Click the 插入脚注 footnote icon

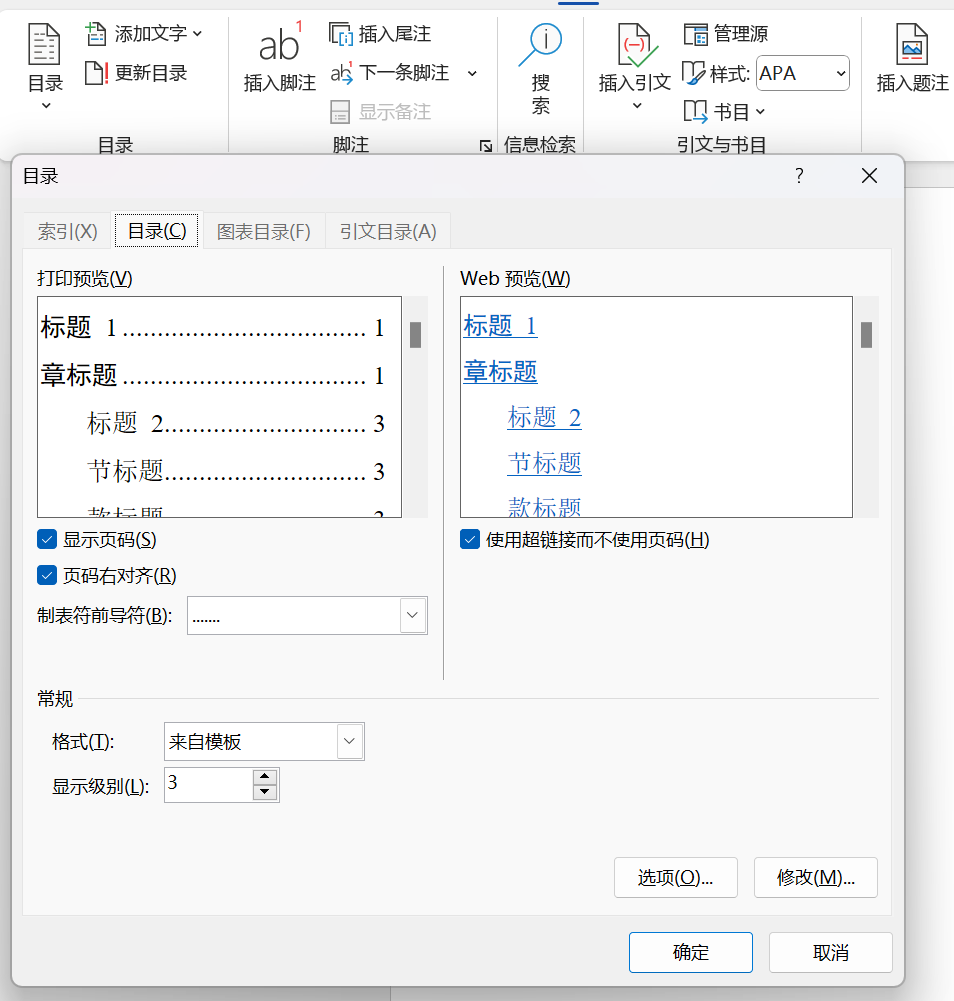pyautogui.click(x=280, y=47)
